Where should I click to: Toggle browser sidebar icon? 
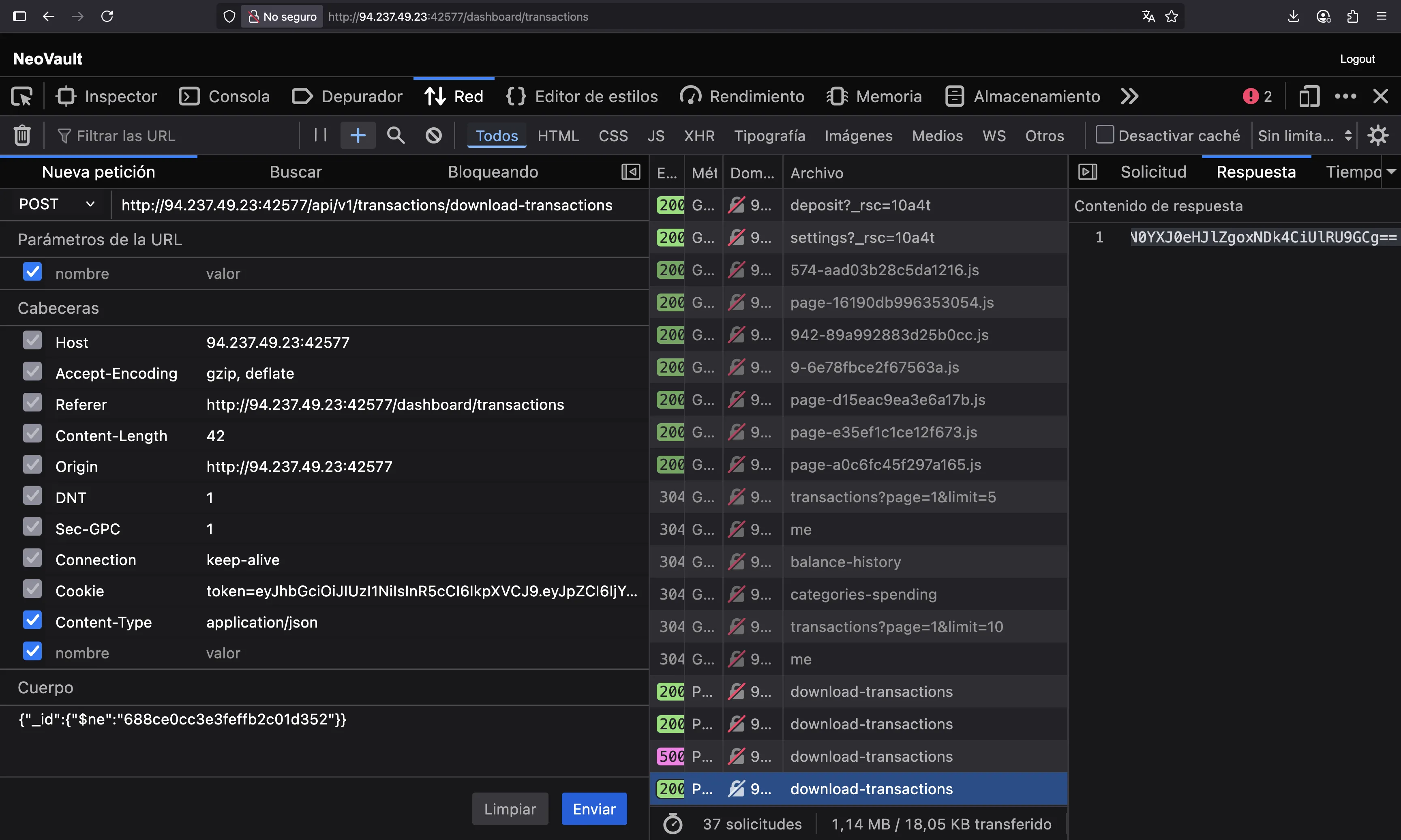click(x=19, y=16)
